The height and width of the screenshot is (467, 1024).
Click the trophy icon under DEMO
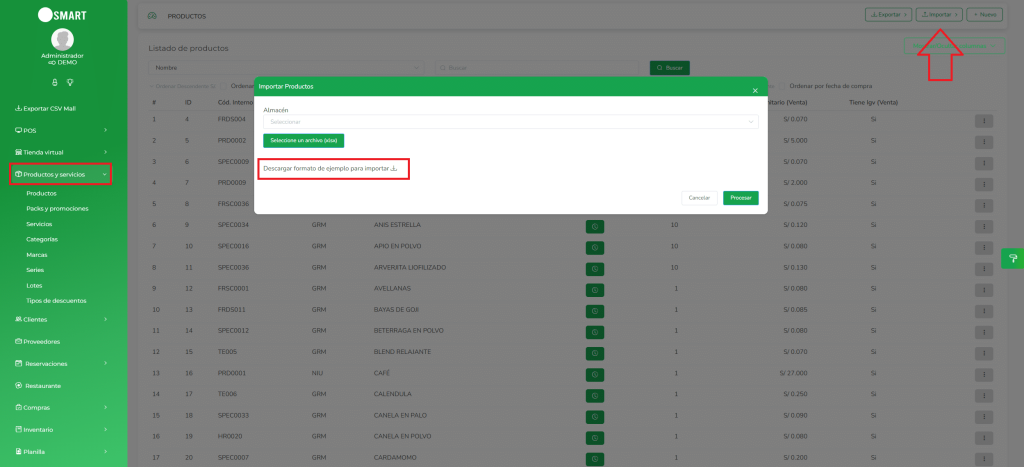(70, 81)
